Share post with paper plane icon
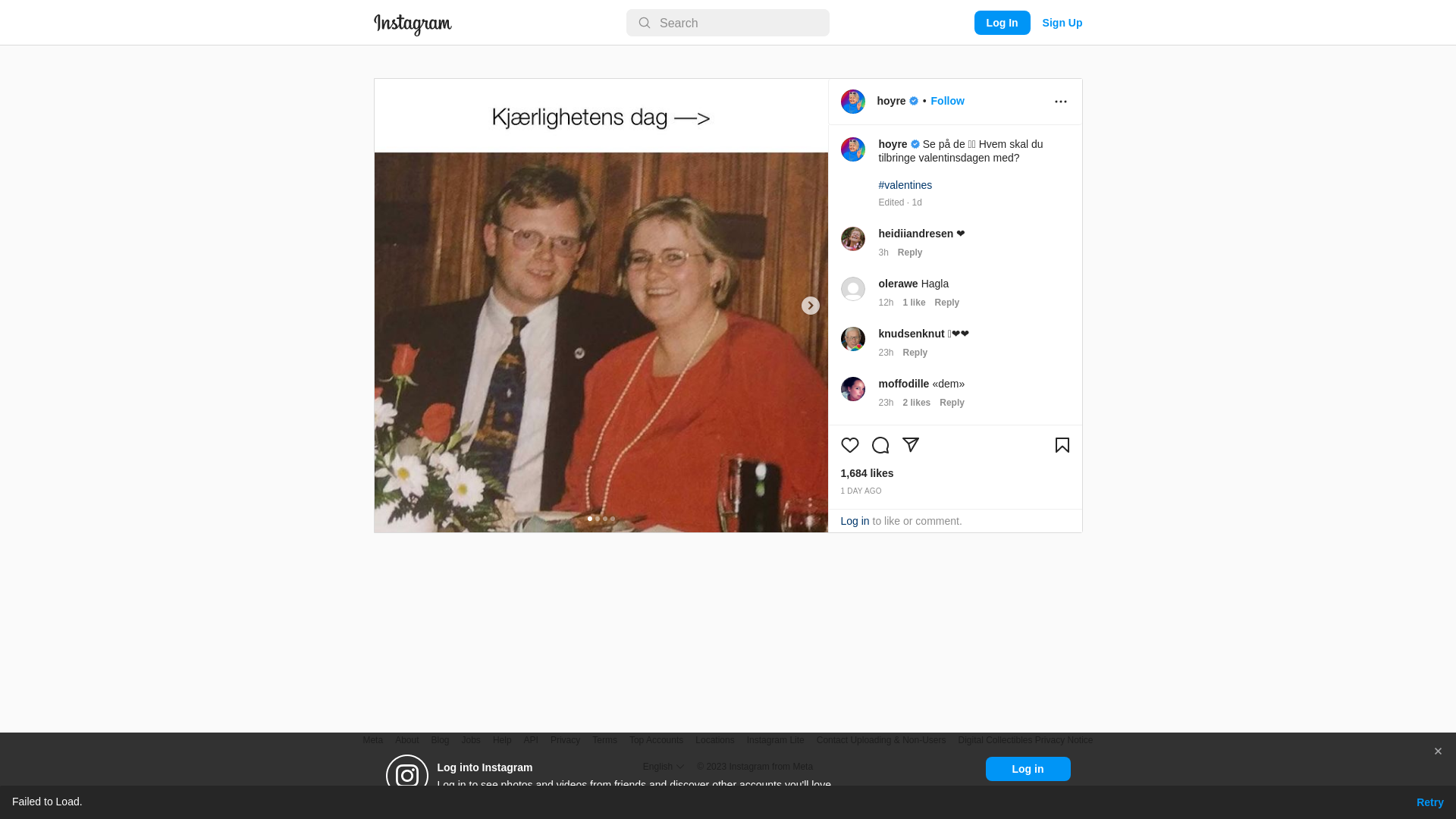 coord(910,445)
